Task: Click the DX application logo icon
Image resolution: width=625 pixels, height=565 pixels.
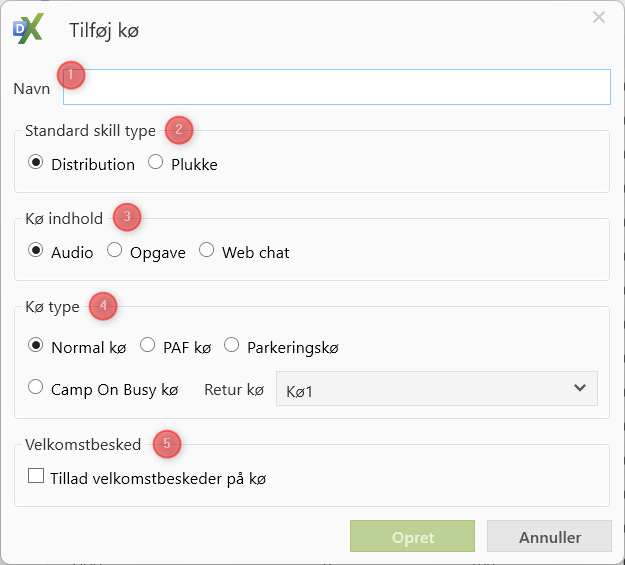Action: click(x=28, y=30)
